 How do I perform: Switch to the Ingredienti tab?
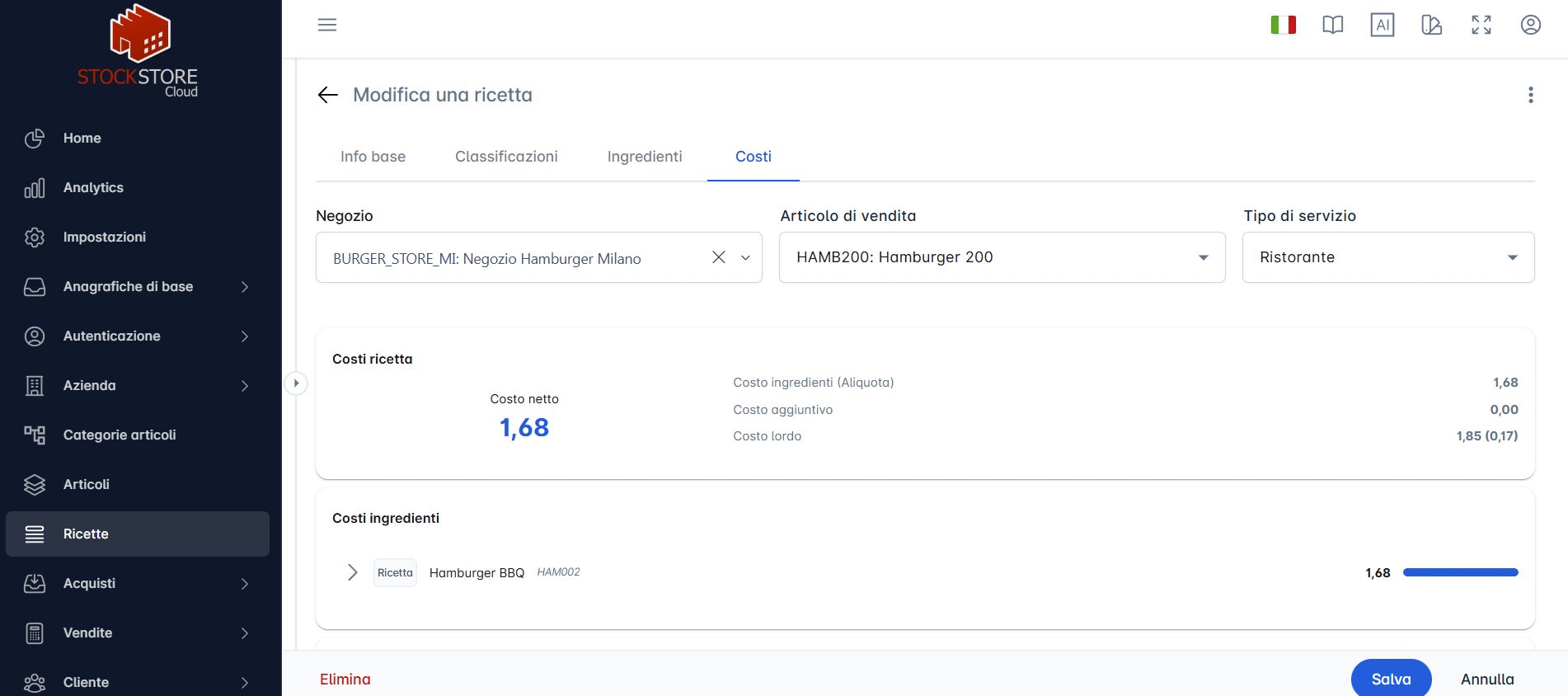tap(645, 157)
